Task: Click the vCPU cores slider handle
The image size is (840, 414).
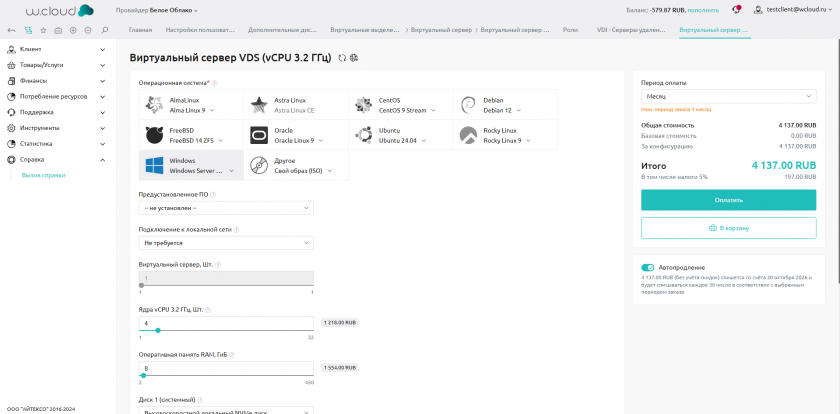Action: 158,330
